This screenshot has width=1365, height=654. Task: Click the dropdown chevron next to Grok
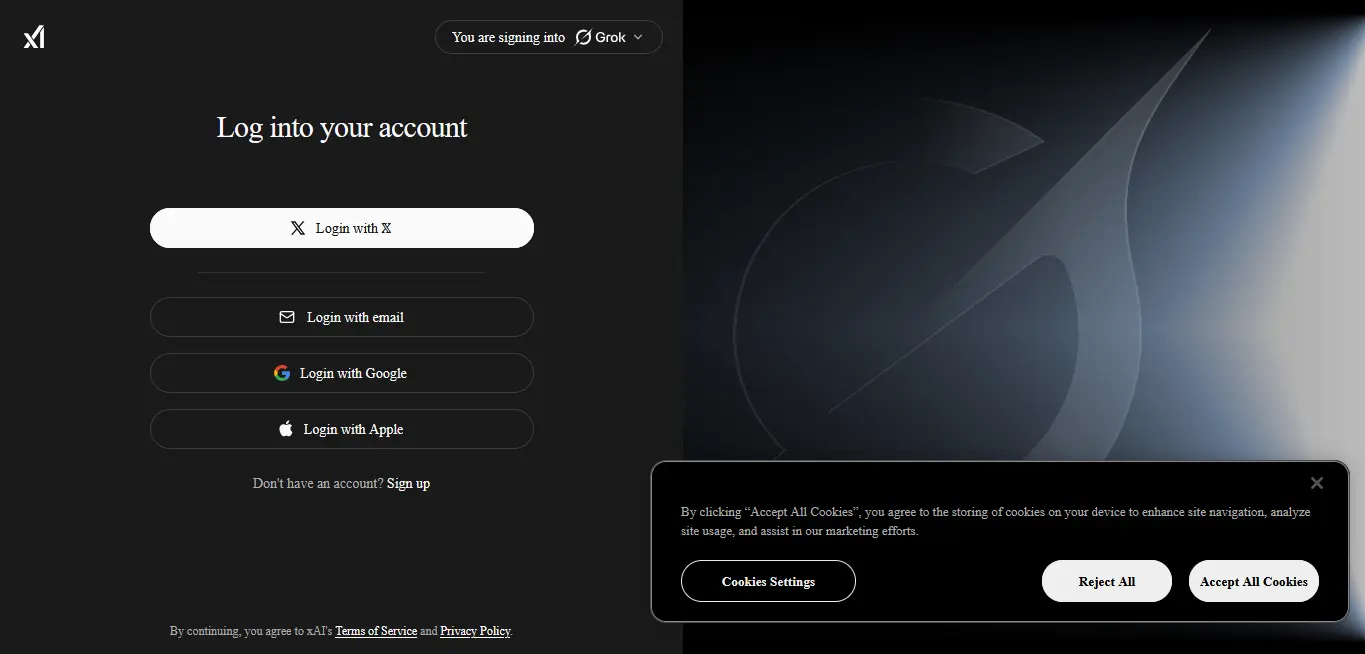(639, 37)
